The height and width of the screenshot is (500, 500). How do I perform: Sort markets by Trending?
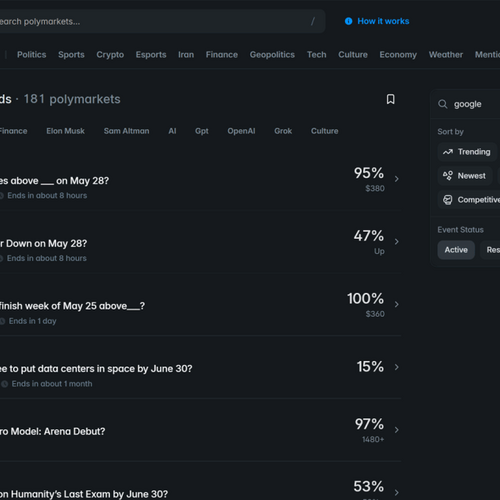click(x=467, y=152)
